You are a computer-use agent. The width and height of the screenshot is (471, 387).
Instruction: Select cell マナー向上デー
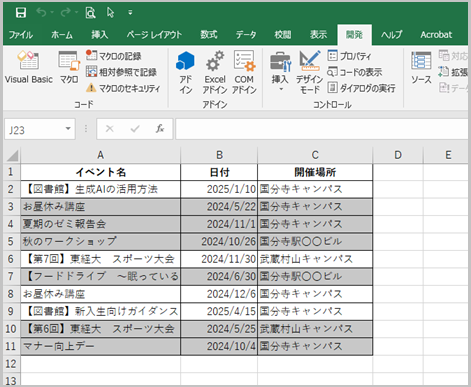[x=100, y=346]
